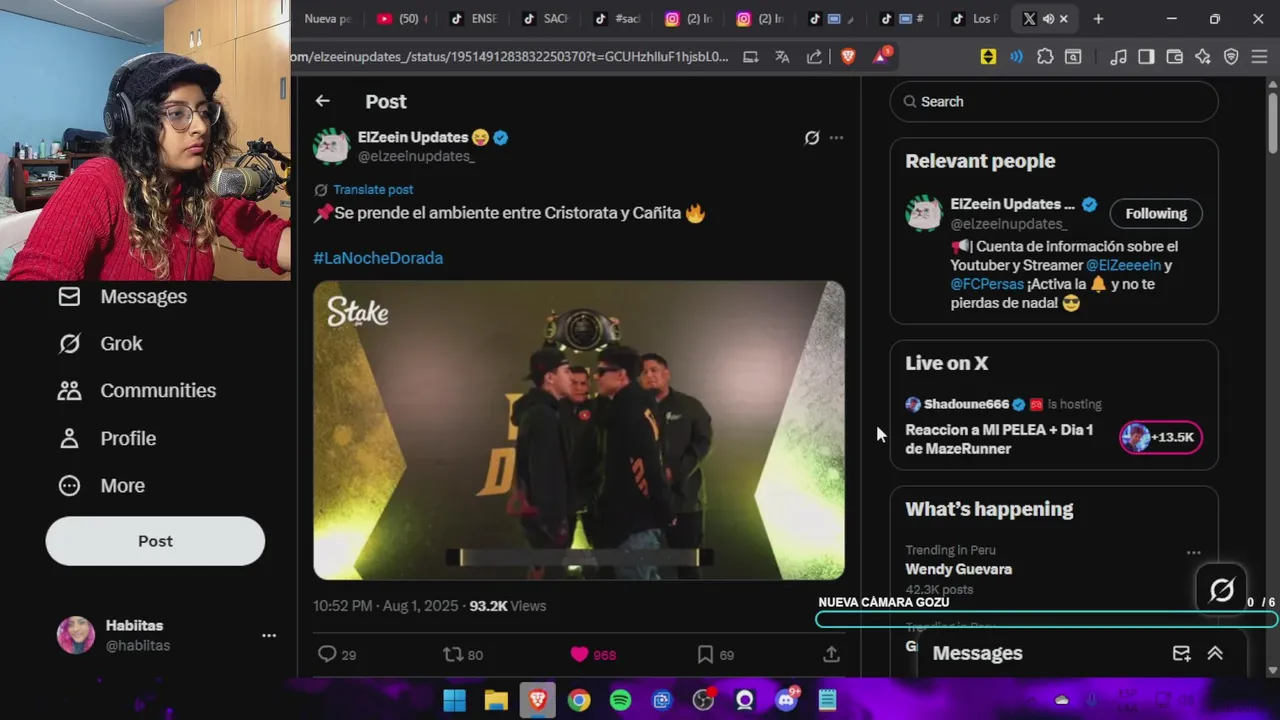Click the translate page icon in address bar
Viewport: 1280px width, 720px height.
point(783,57)
